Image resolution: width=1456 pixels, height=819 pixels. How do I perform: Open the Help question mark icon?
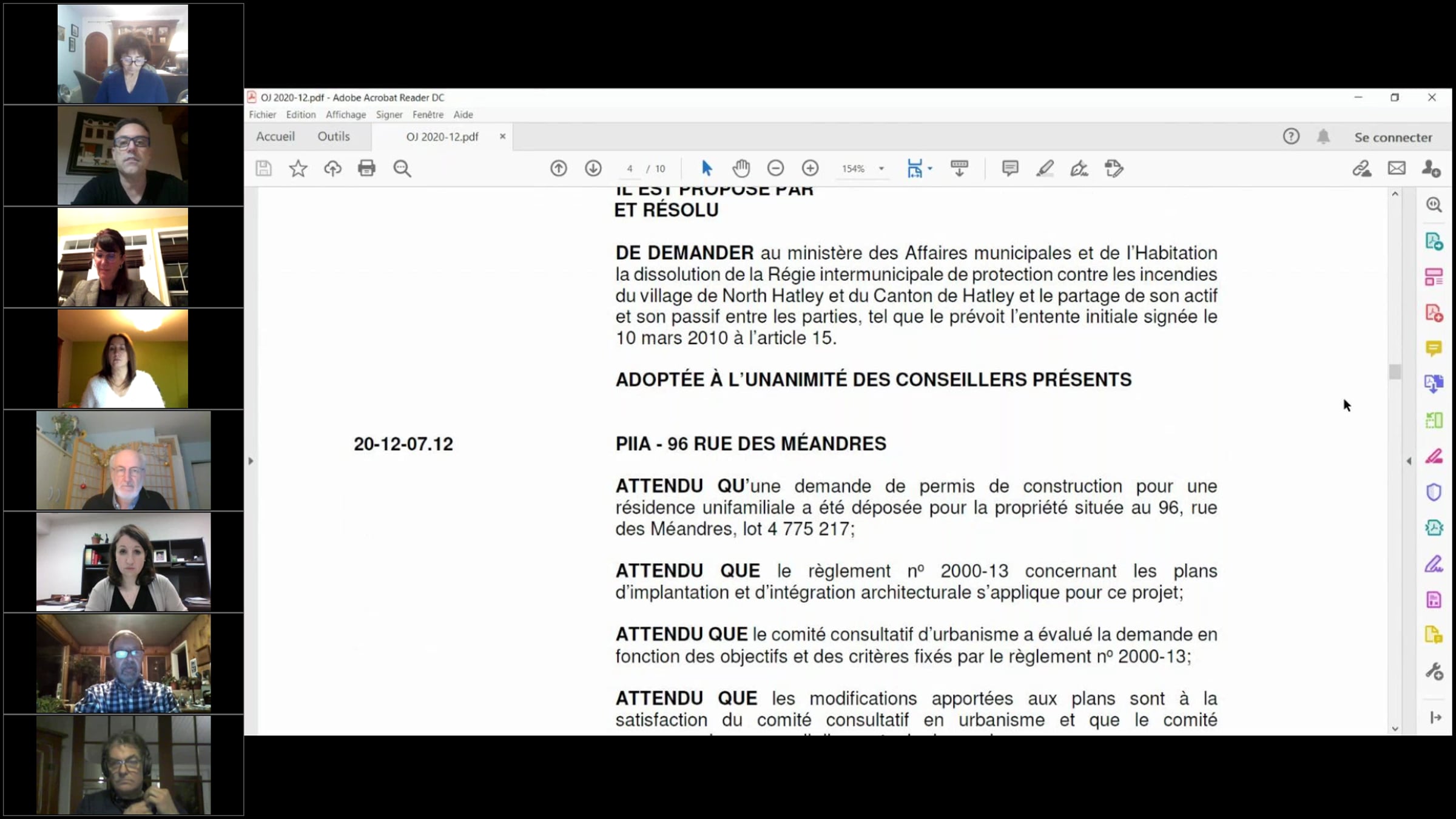1291,136
